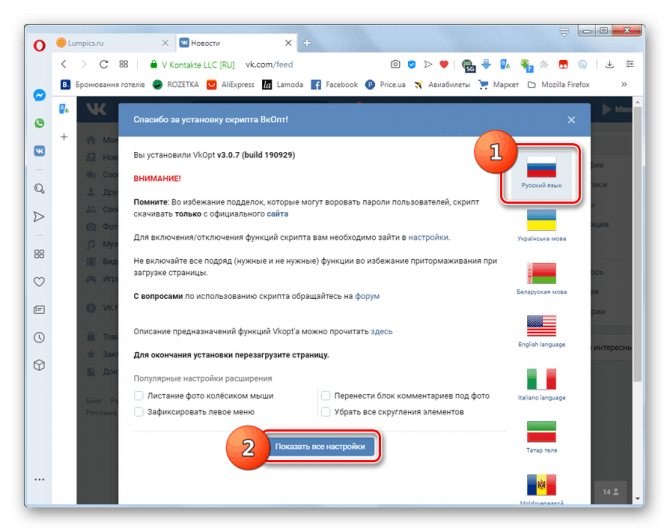Image resolution: width=670 pixels, height=532 pixels.
Task: Open the History clock in sidebar
Action: [x=39, y=338]
